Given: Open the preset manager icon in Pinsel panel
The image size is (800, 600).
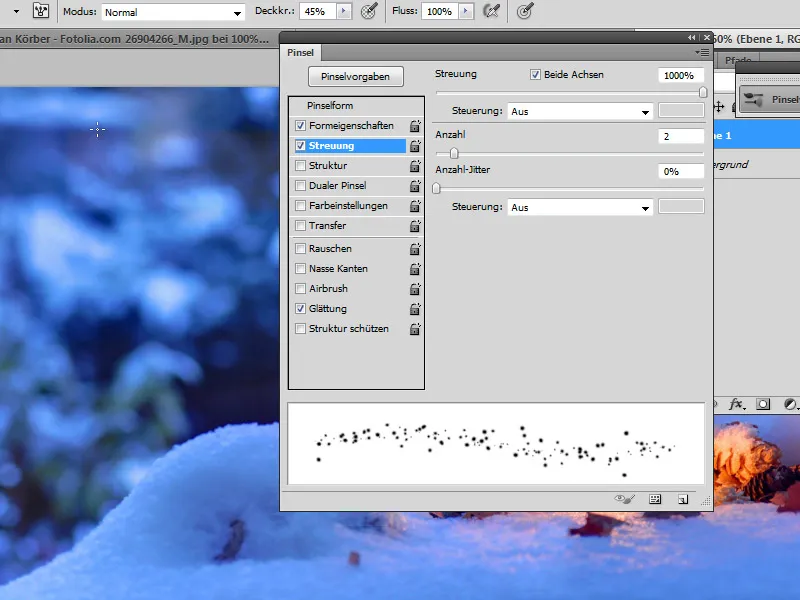Looking at the screenshot, I should [x=655, y=499].
